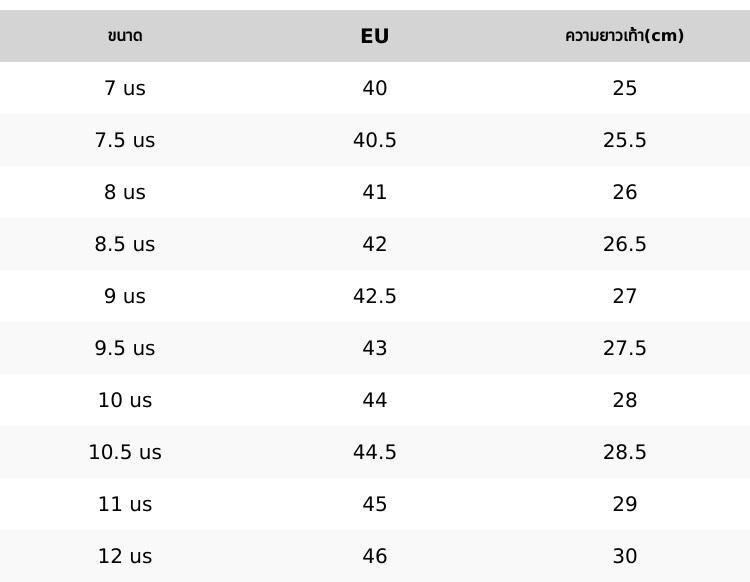Screen dimensions: 750x582
Task: Select the 8 us size cell
Action: 125,192
